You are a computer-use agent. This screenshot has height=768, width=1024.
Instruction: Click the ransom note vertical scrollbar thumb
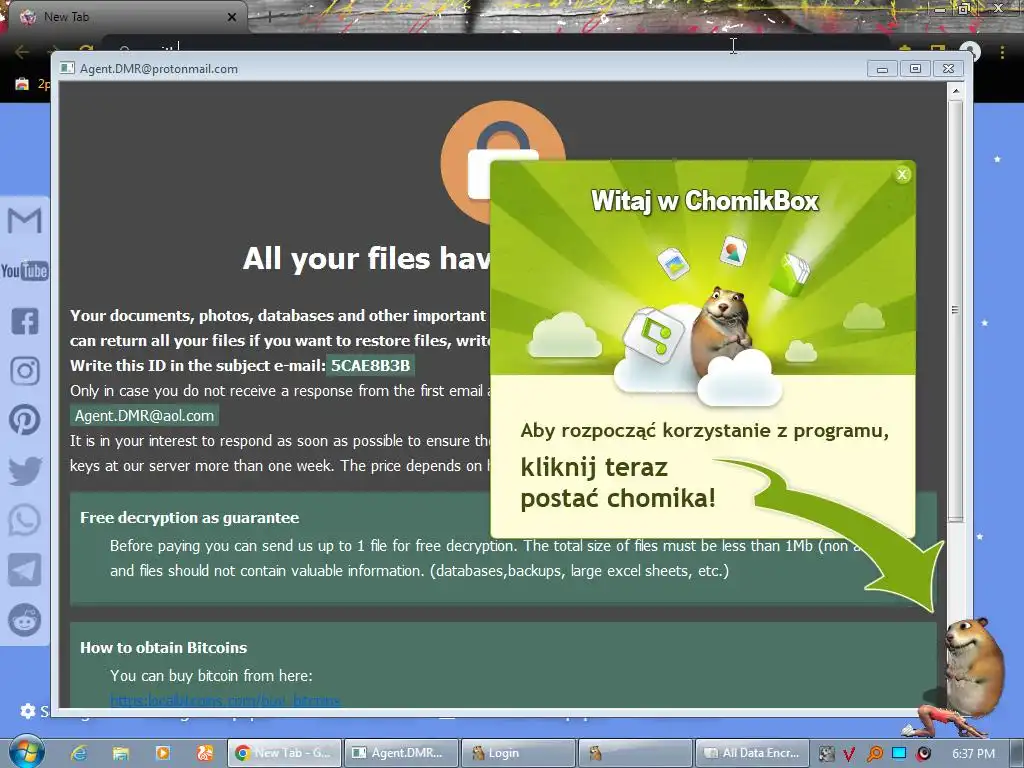[x=955, y=310]
